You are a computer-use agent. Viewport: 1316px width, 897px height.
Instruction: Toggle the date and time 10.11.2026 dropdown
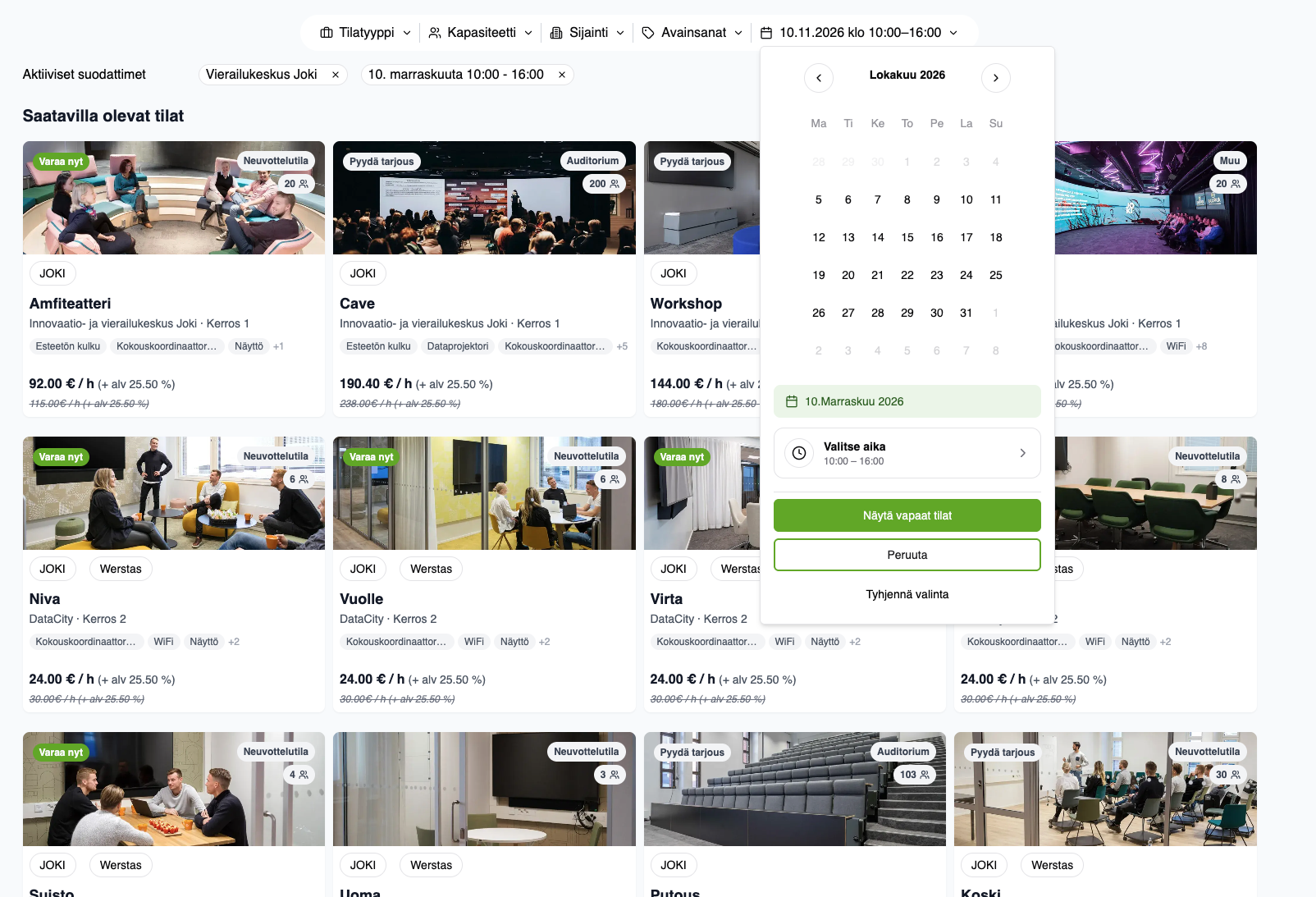pyautogui.click(x=859, y=33)
